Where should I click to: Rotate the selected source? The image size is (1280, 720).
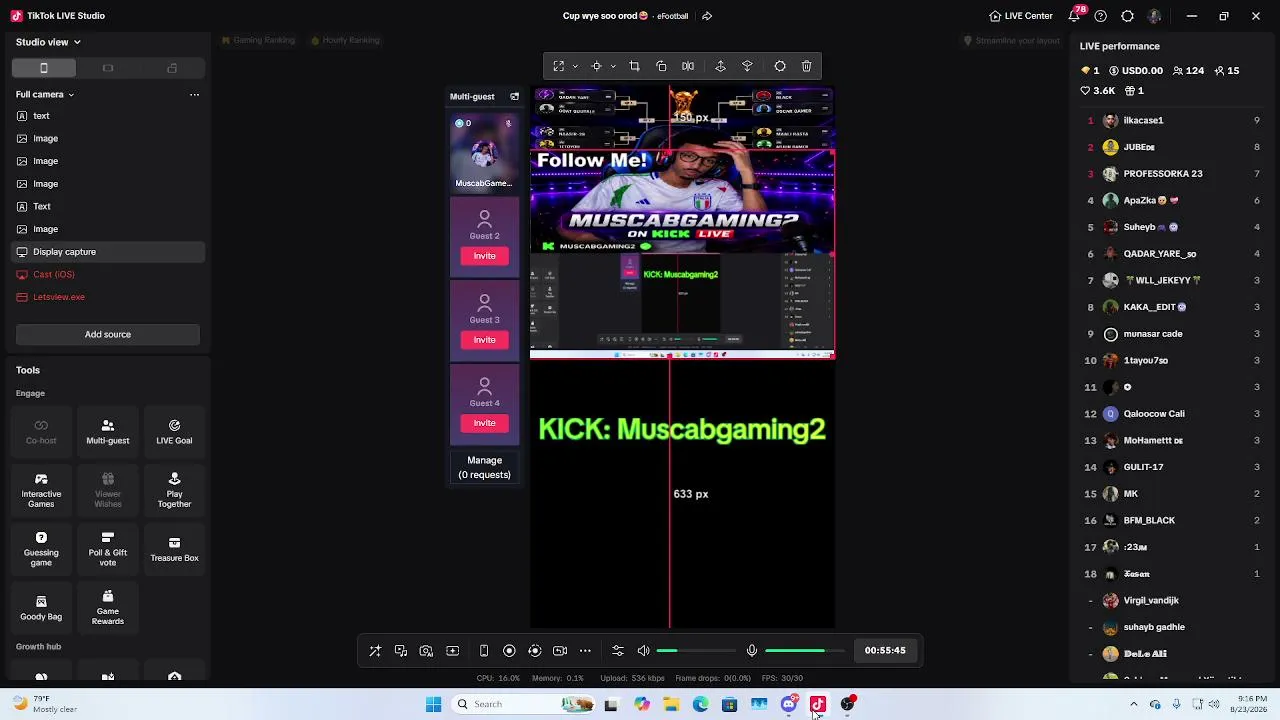(661, 66)
